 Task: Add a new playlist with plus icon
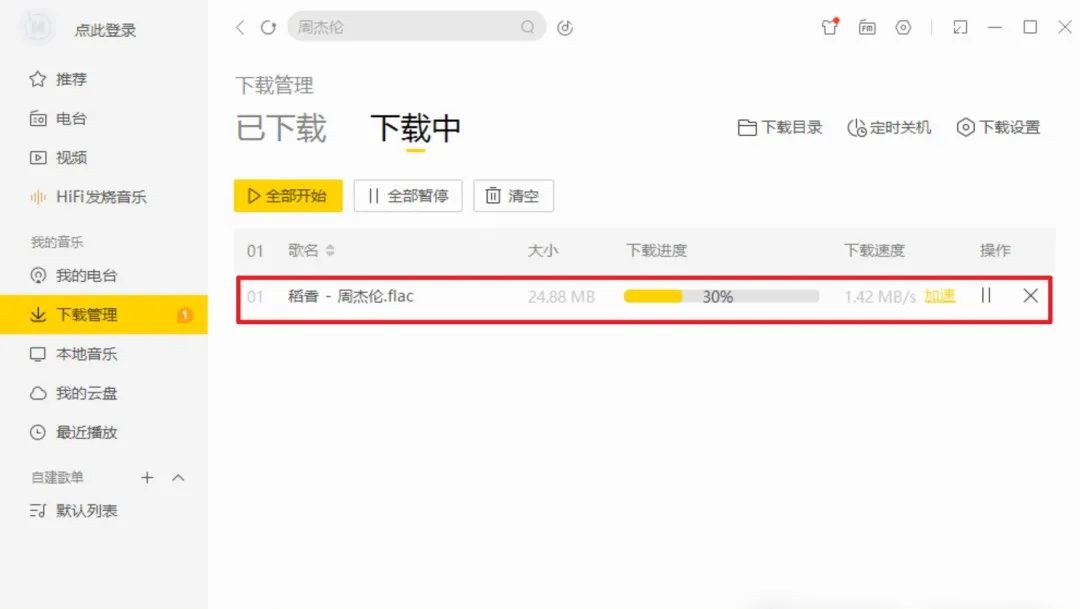tap(147, 477)
